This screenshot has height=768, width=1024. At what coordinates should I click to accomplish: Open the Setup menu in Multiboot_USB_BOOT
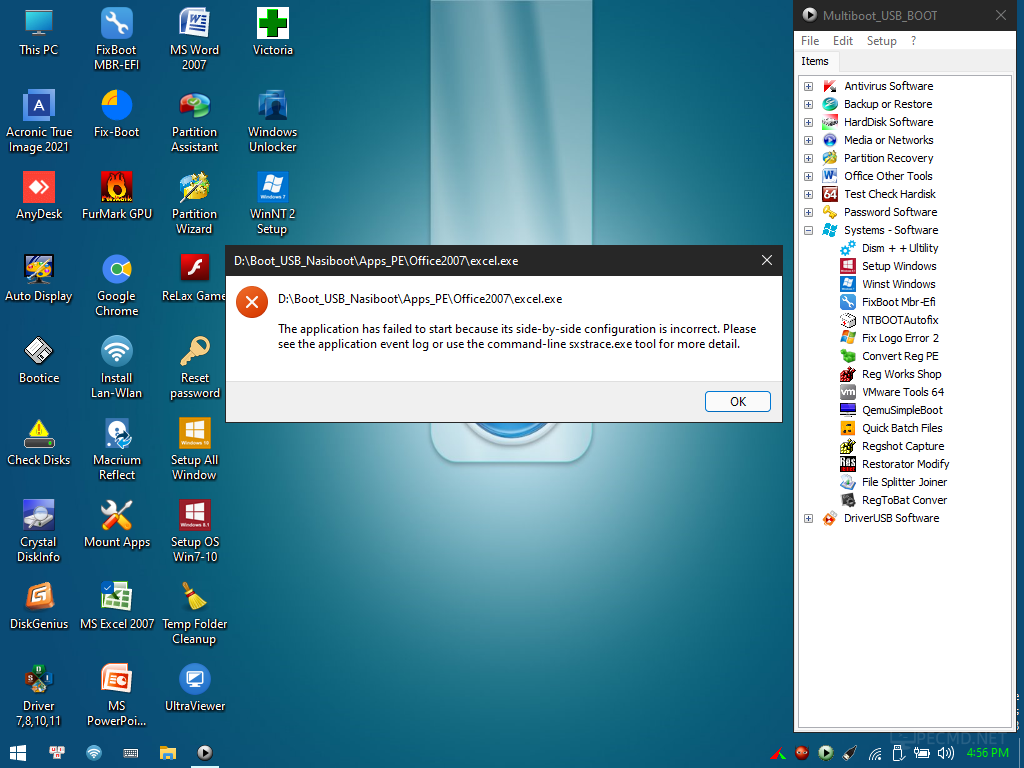coord(881,40)
